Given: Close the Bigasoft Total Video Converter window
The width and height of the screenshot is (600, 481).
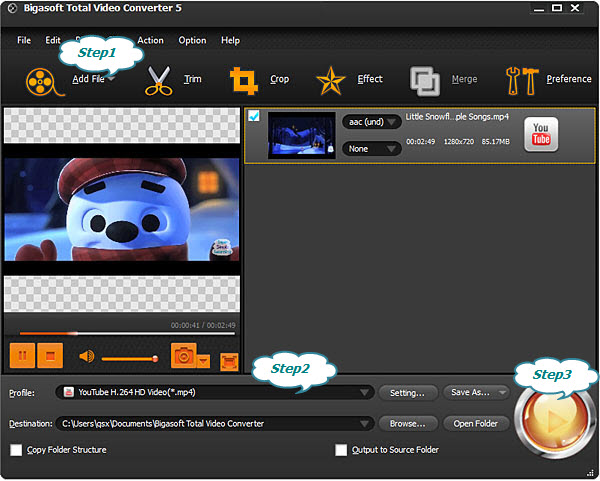Looking at the screenshot, I should click(x=575, y=8).
